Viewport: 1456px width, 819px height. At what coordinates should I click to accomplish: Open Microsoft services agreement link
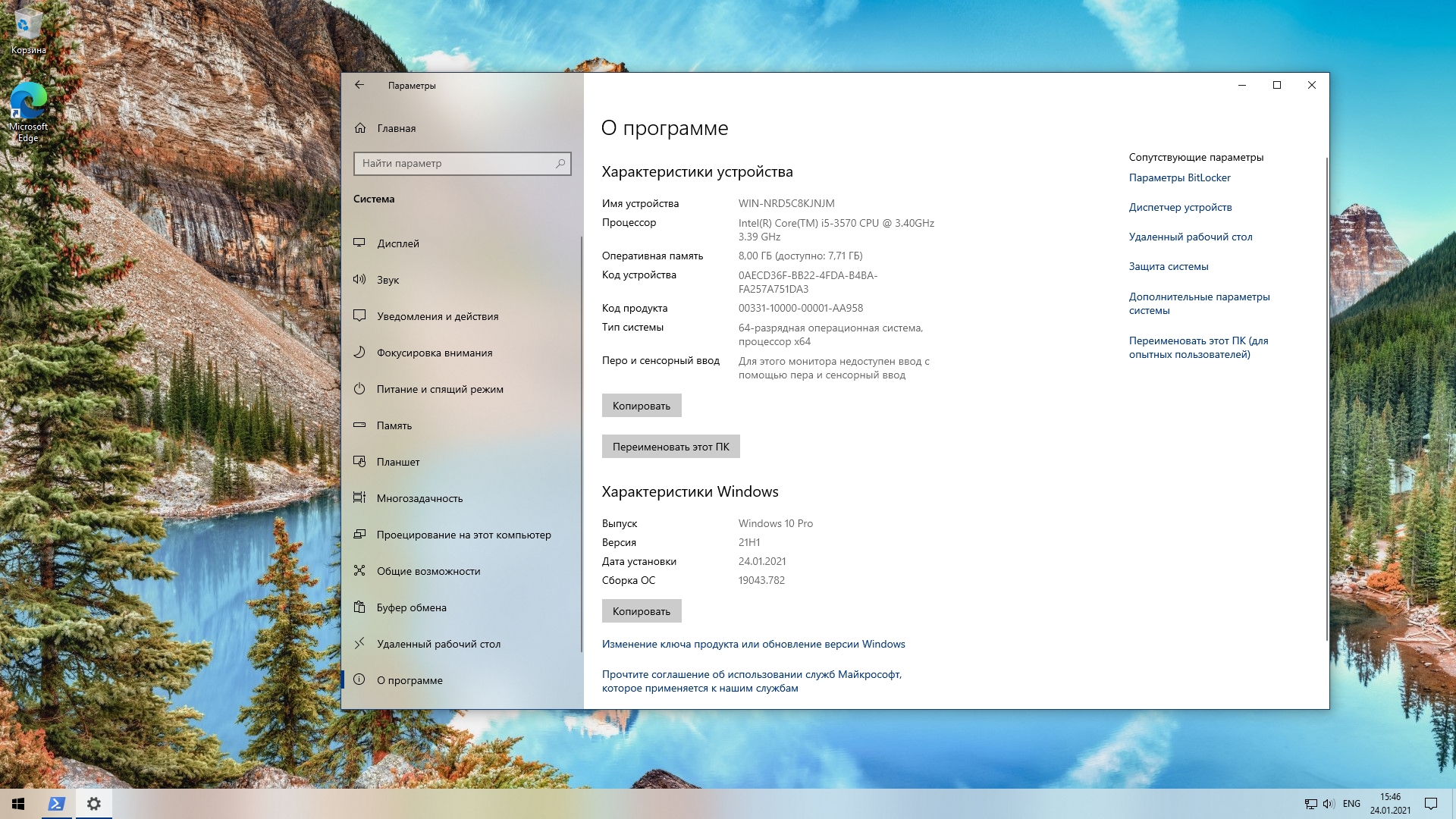(x=752, y=681)
